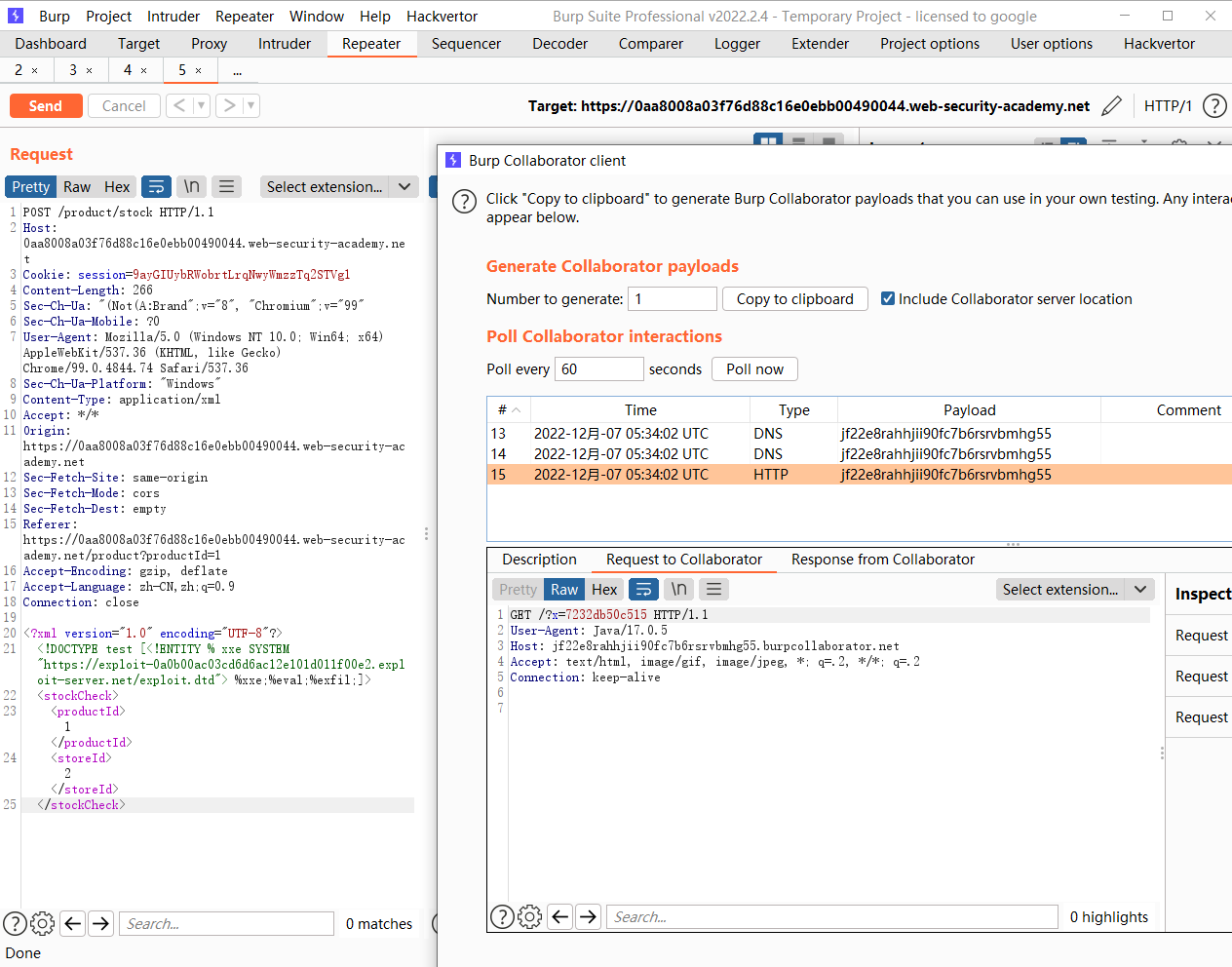
Task: Toggle the \n icon in the Collaborator request viewer
Action: point(679,590)
